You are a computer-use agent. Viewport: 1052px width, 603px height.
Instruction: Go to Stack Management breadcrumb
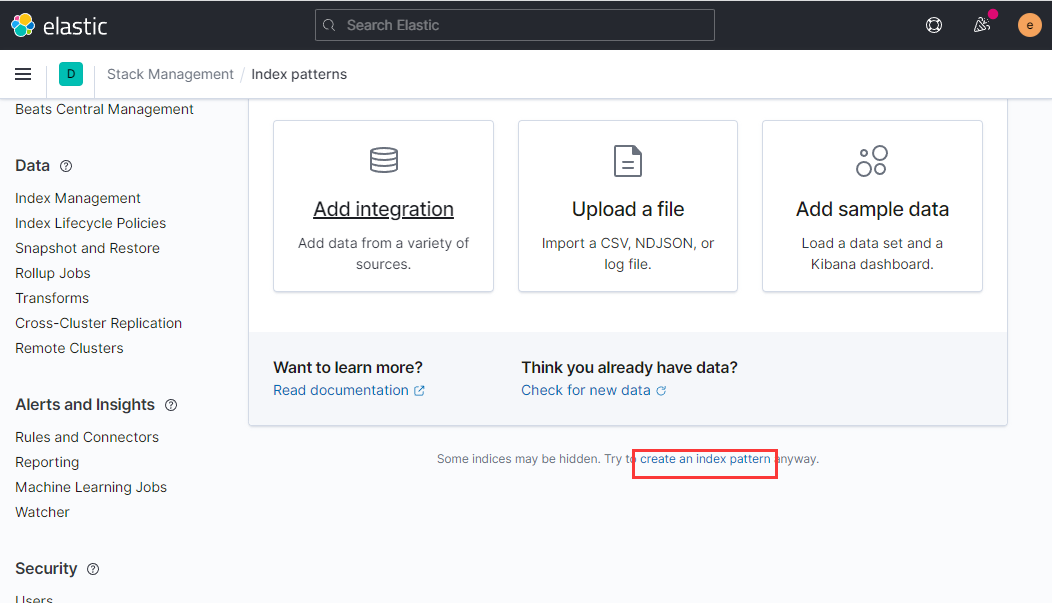(x=170, y=74)
